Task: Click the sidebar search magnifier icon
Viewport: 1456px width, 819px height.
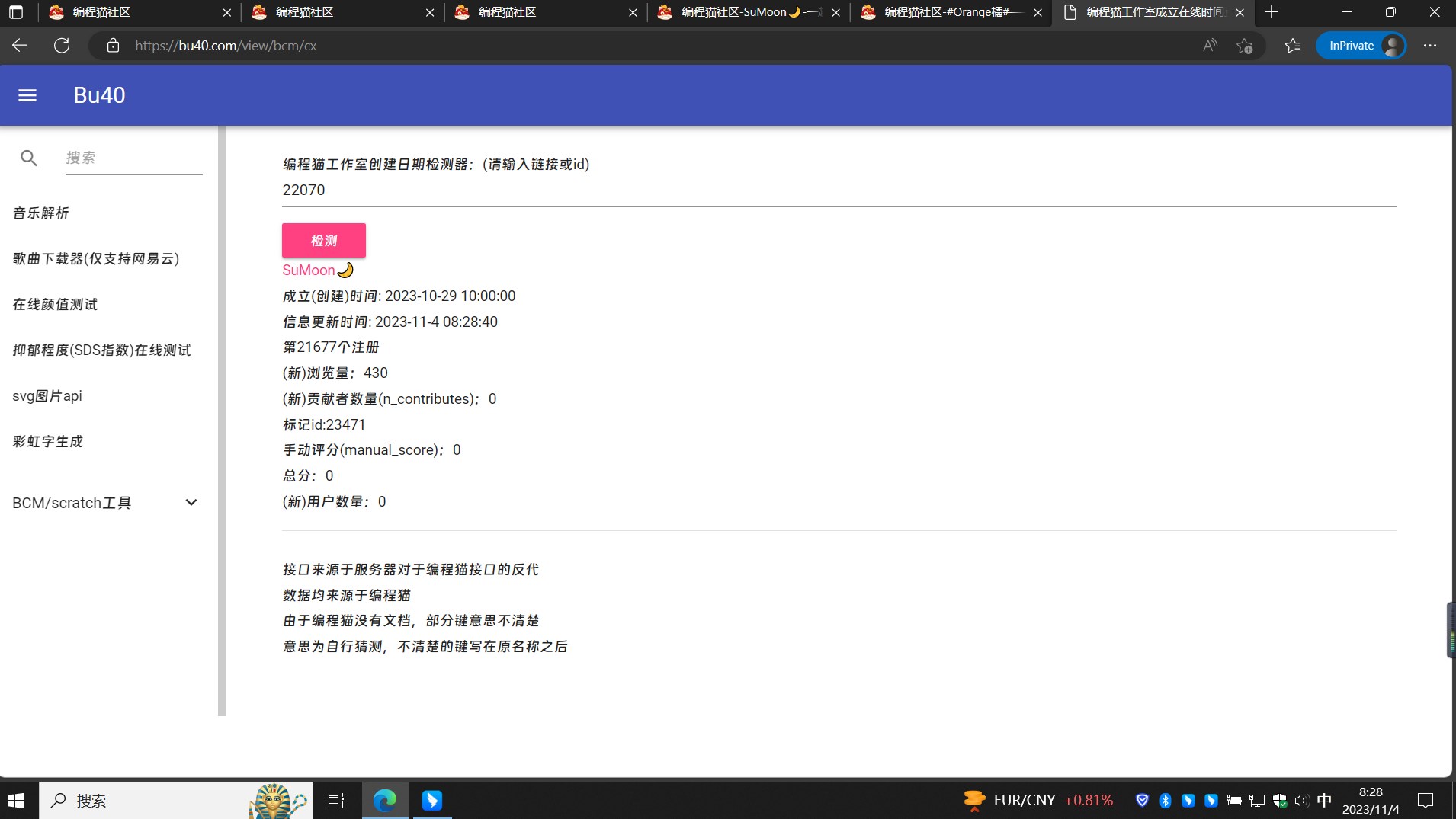Action: tap(29, 158)
